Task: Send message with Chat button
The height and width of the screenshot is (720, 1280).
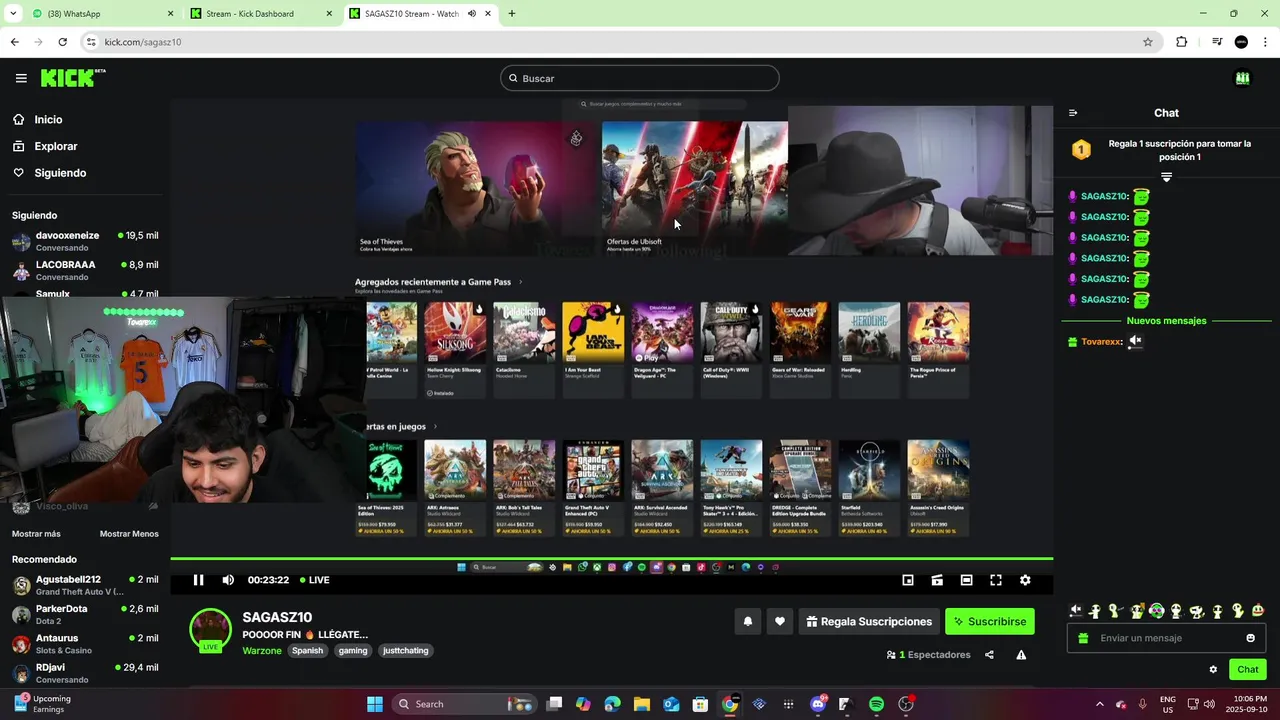Action: pos(1248,670)
